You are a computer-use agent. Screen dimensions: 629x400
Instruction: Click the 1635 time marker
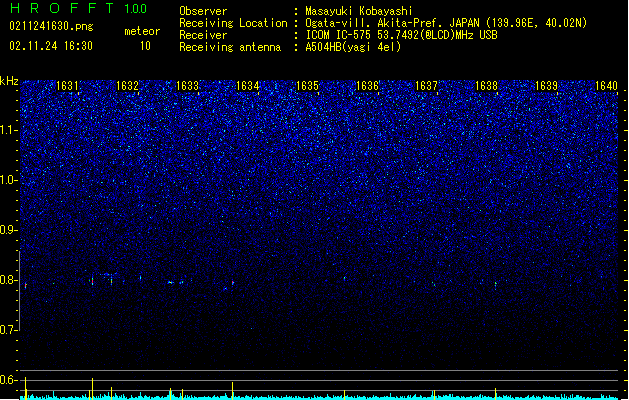(x=307, y=86)
